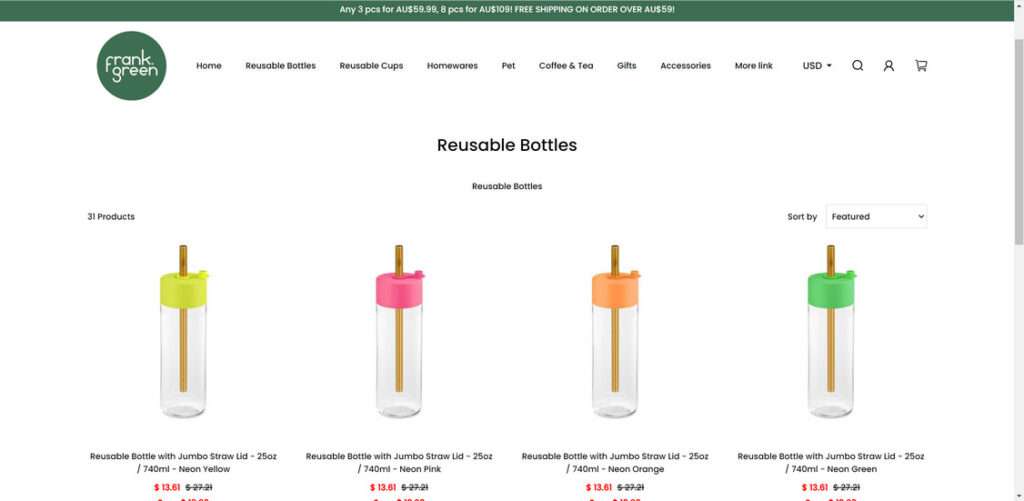Image resolution: width=1024 pixels, height=501 pixels.
Task: Open the Reusable Bottles menu item
Action: click(280, 65)
